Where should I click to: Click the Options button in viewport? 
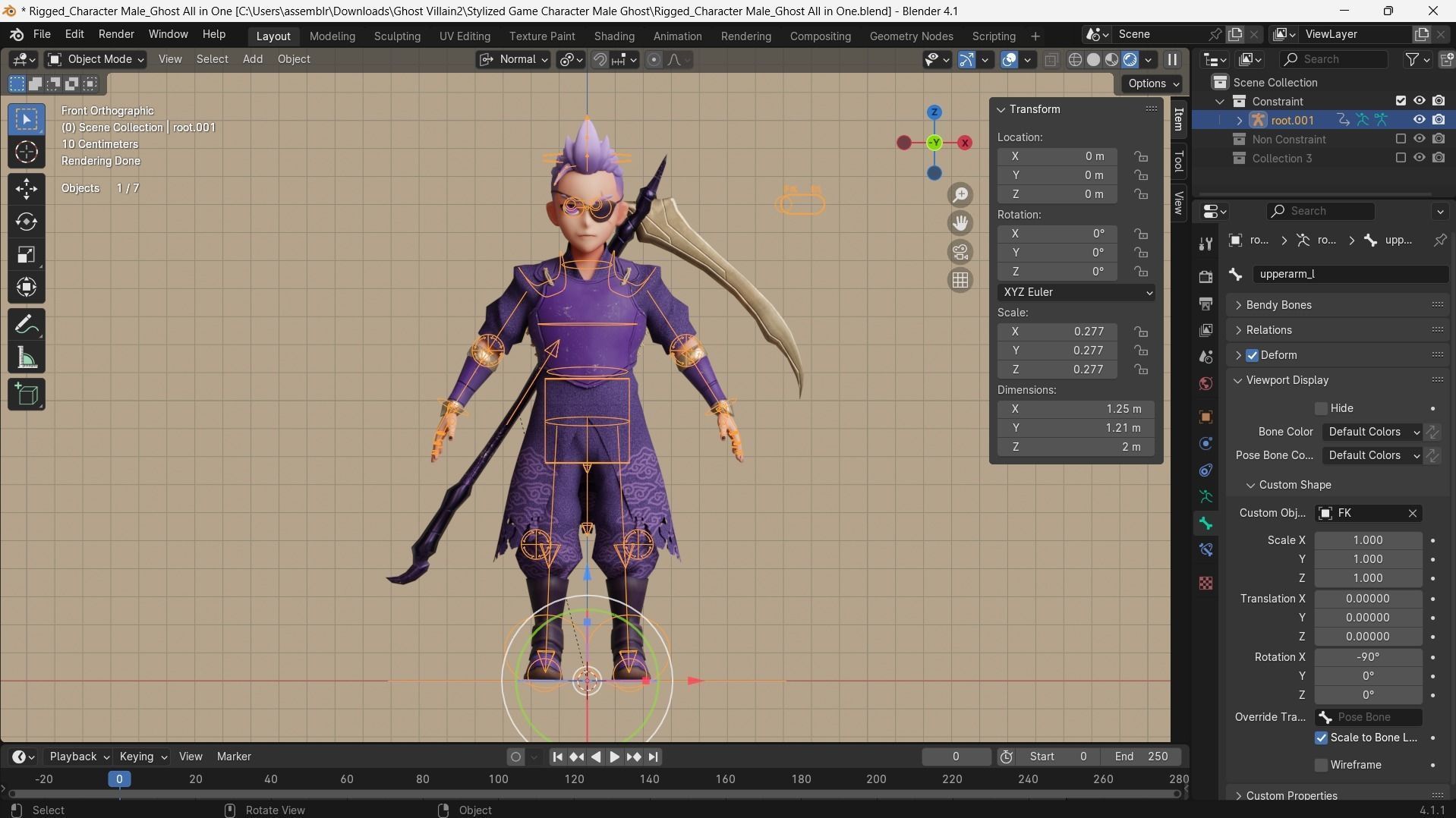[1152, 84]
